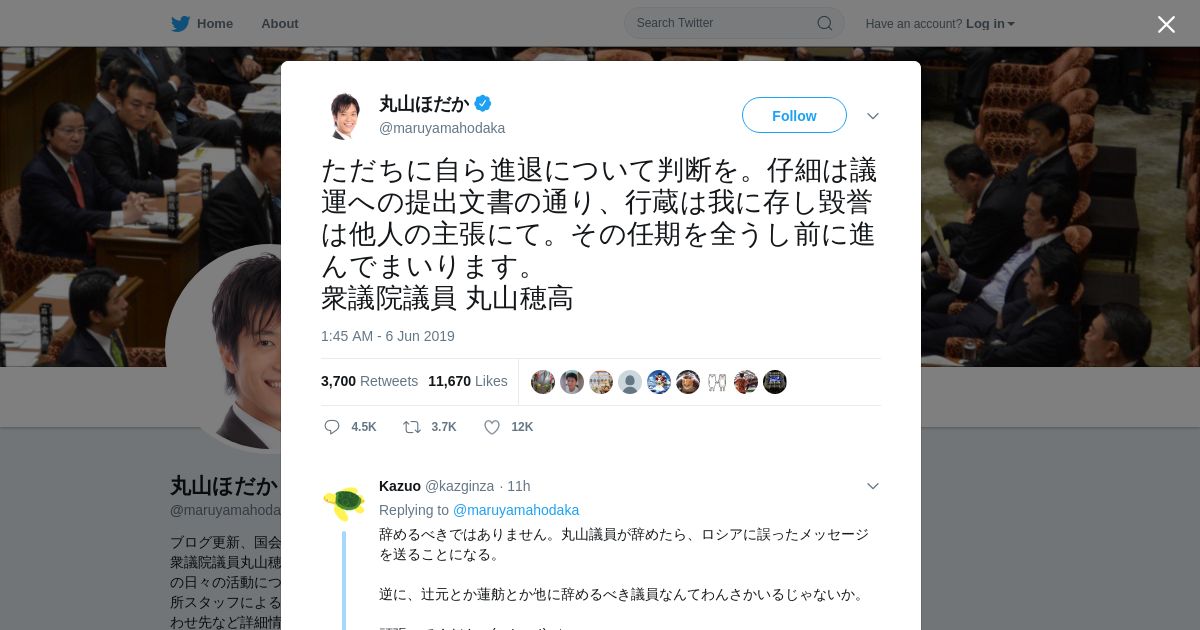
Task: Open the first liker avatar thumbnail
Action: (x=543, y=382)
